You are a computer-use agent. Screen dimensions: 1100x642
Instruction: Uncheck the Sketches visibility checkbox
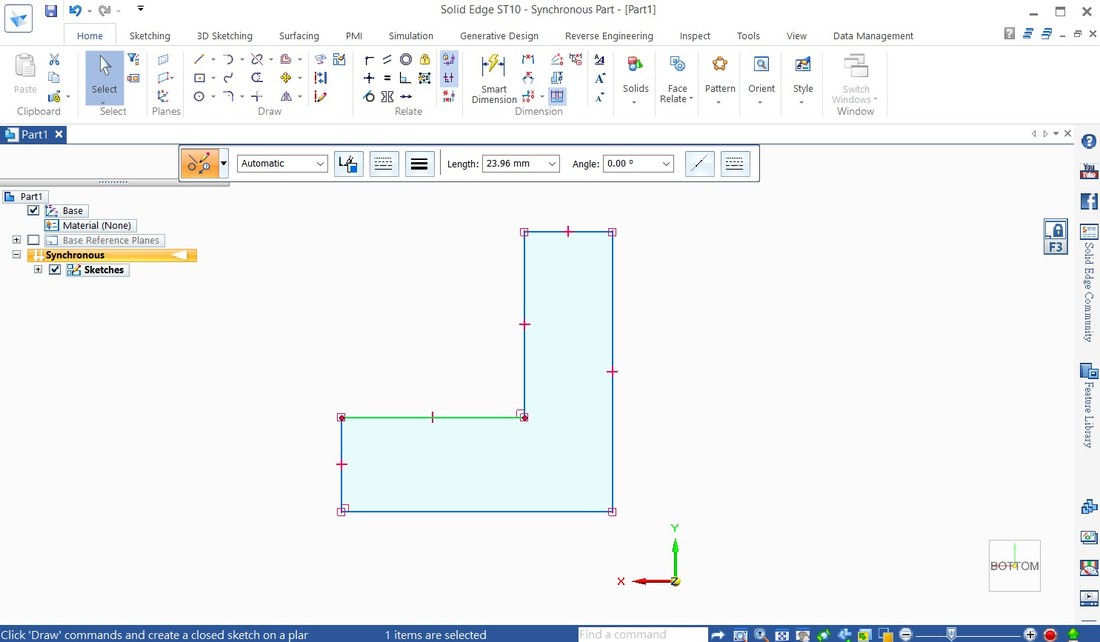[55, 270]
